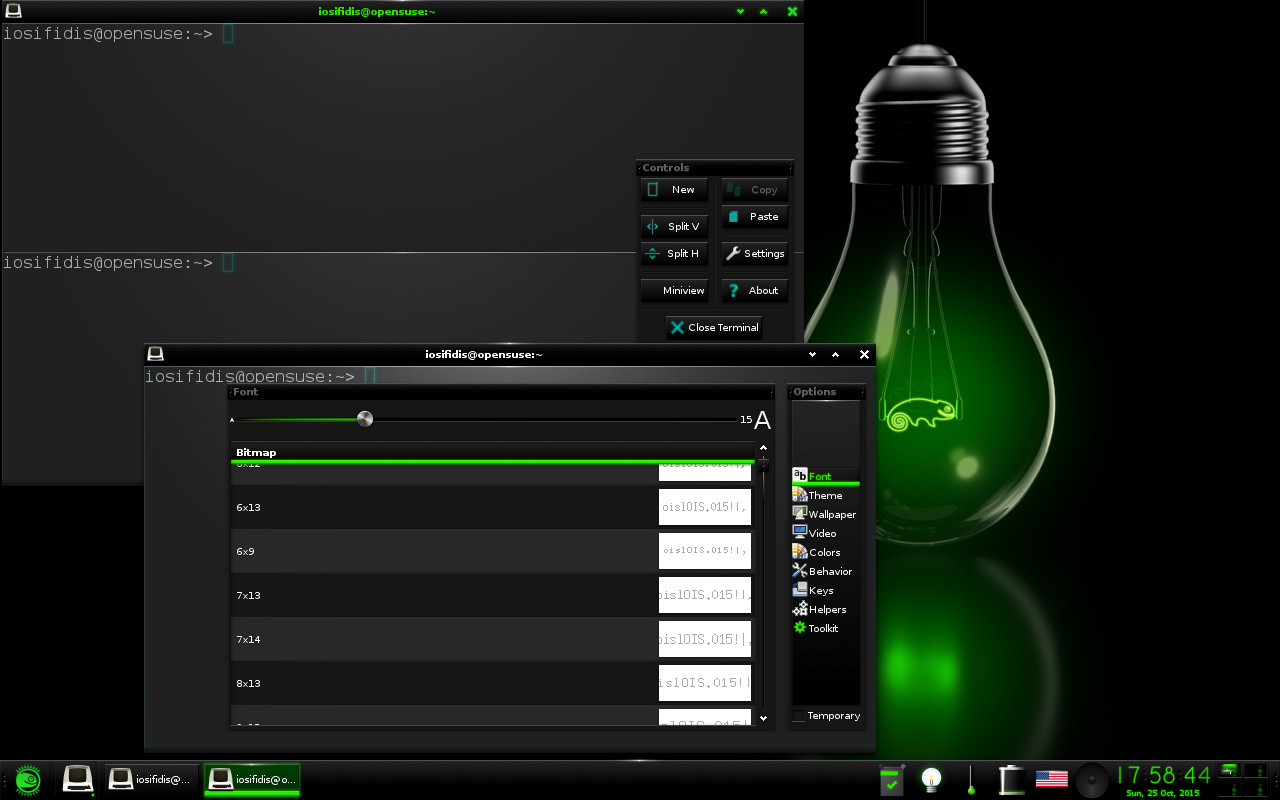Image resolution: width=1280 pixels, height=800 pixels.
Task: Select Wallpaper in the Options list
Action: coord(830,515)
